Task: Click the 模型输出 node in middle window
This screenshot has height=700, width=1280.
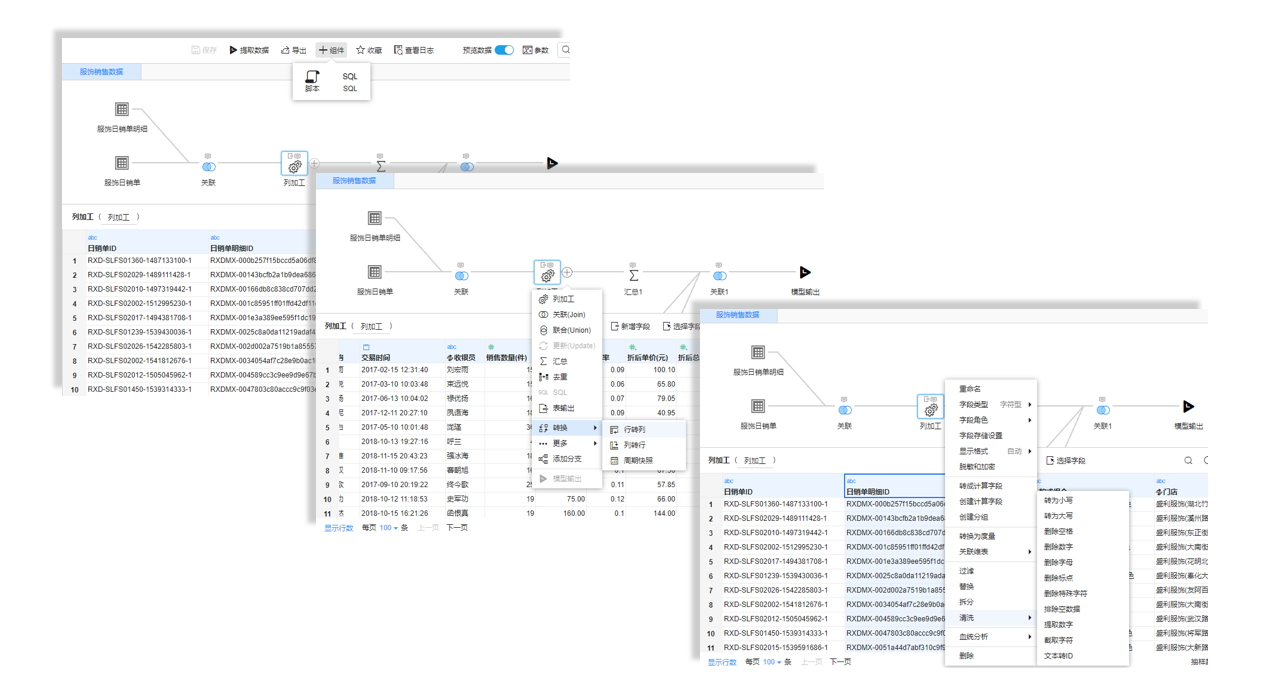Action: point(805,273)
